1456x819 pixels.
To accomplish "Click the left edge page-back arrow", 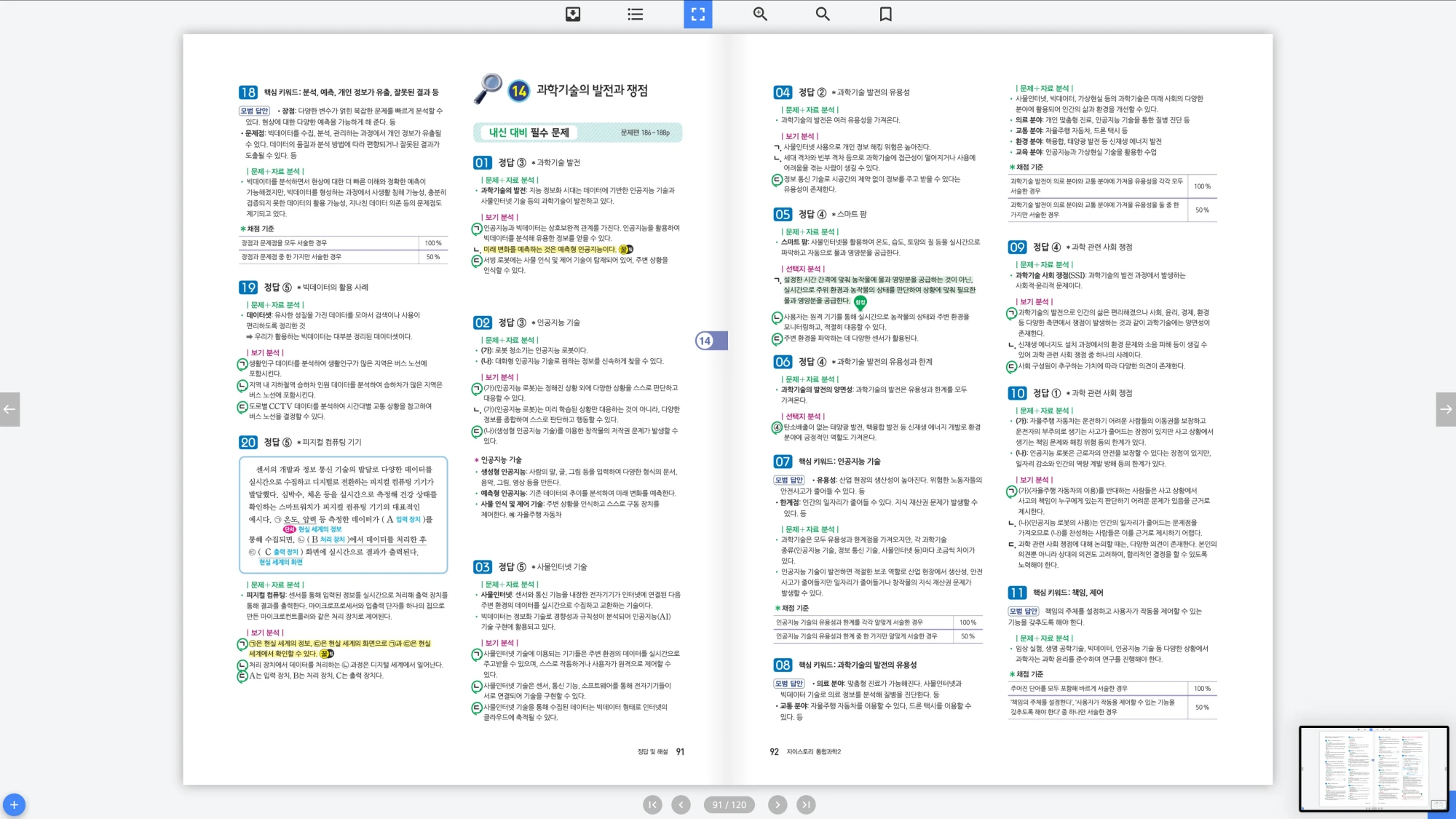I will (9, 409).
